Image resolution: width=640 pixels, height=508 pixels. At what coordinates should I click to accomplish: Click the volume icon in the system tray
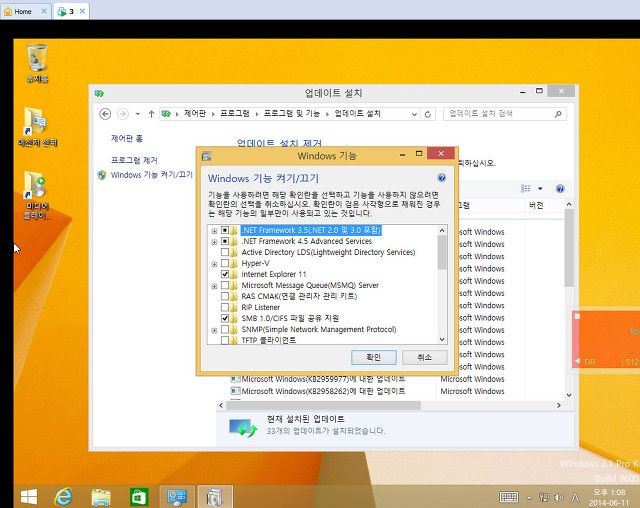(559, 497)
